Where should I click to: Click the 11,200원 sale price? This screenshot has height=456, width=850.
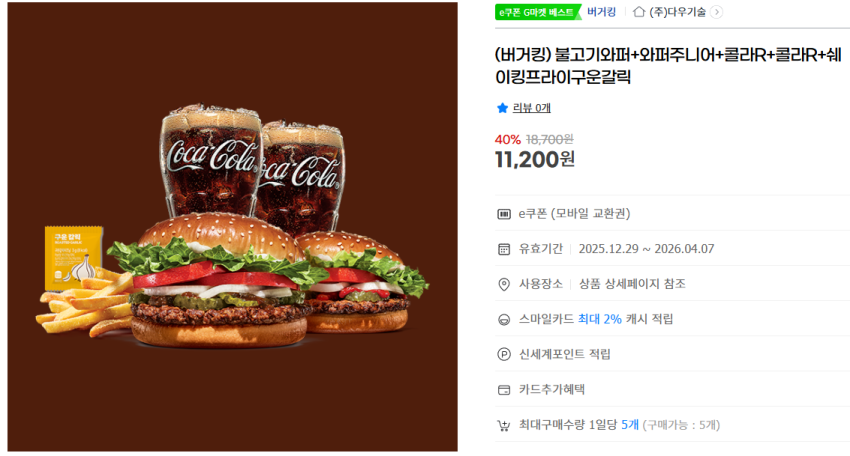pos(535,159)
